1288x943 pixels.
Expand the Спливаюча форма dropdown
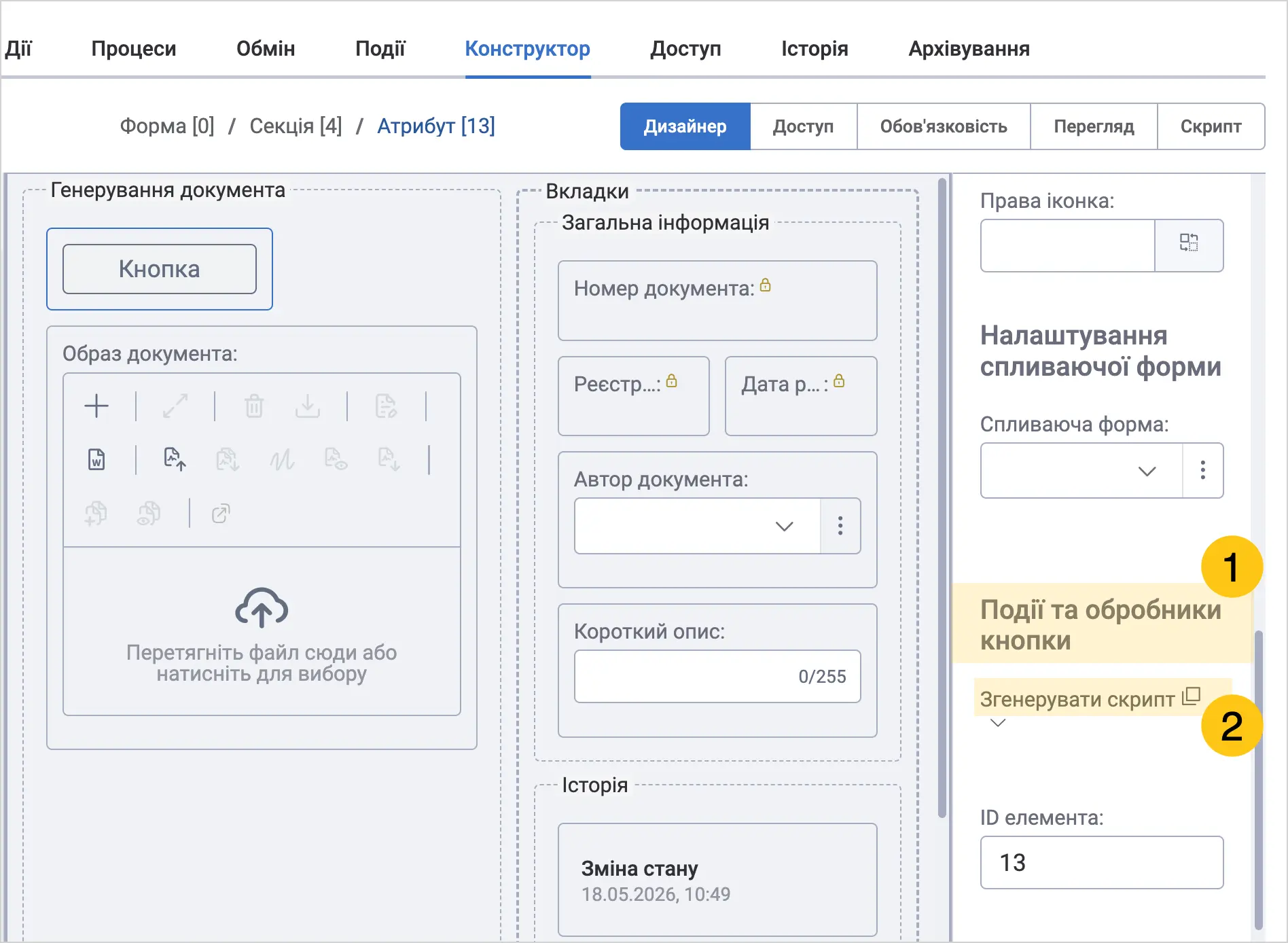[x=1147, y=471]
